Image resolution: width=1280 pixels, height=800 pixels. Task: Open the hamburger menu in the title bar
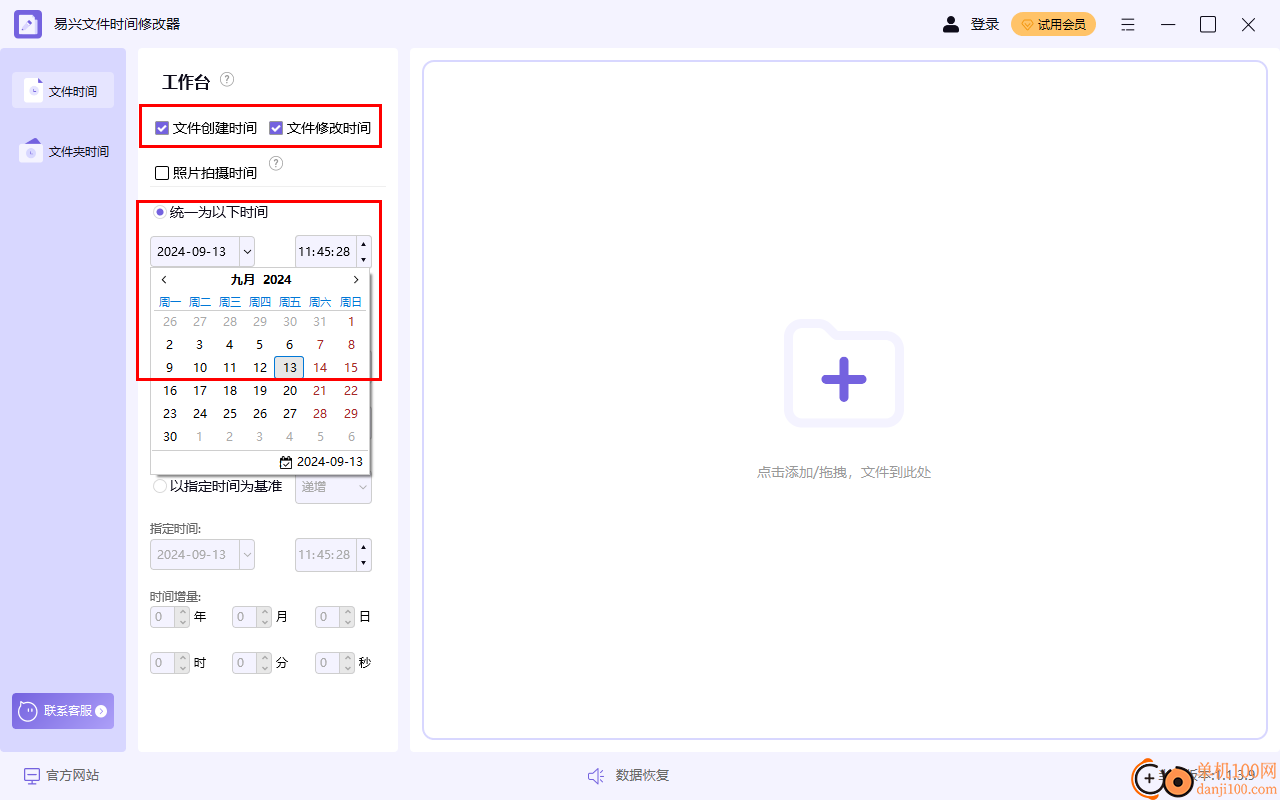point(1128,24)
